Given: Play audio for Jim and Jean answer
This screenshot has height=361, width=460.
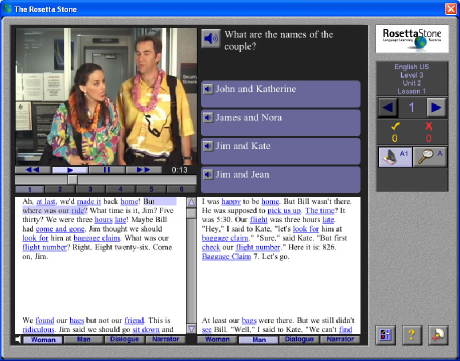Looking at the screenshot, I should [208, 174].
